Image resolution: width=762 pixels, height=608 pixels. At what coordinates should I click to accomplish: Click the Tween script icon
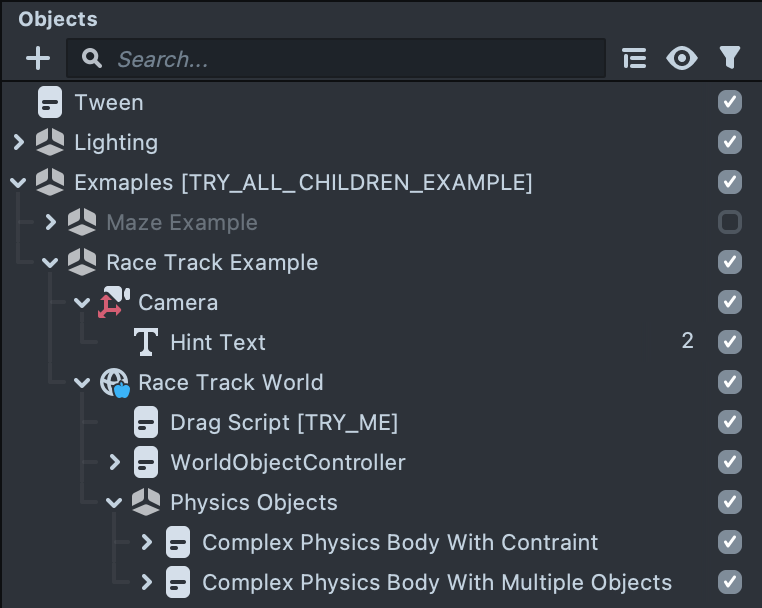(x=50, y=102)
